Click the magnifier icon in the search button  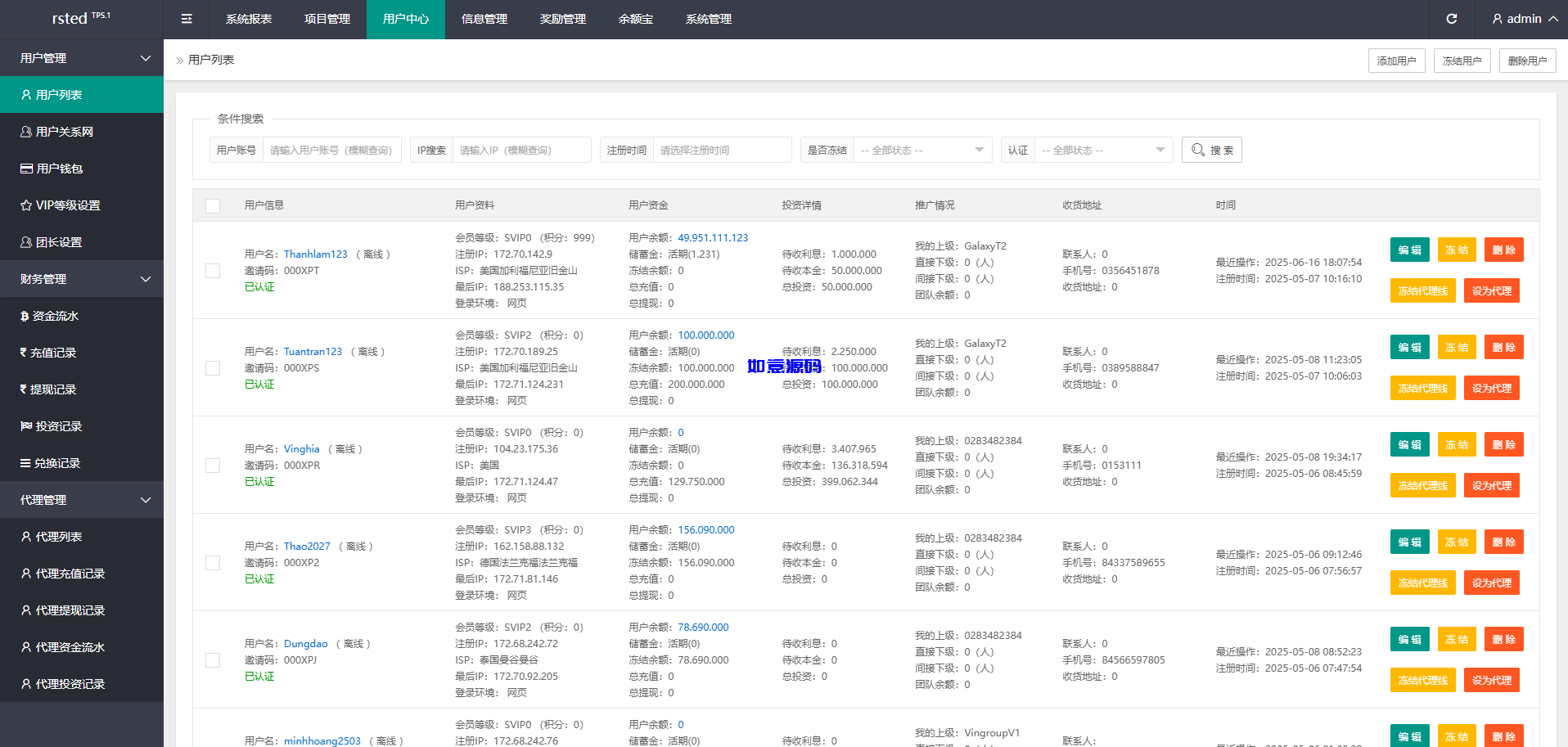(x=1198, y=150)
